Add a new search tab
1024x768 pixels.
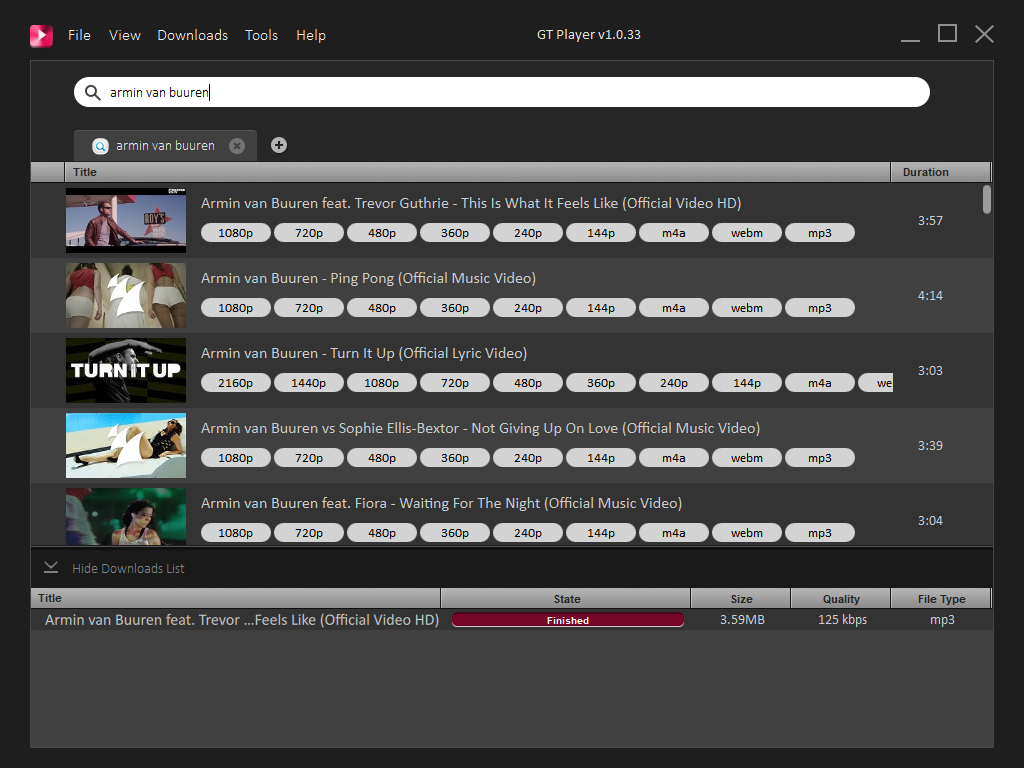point(279,145)
